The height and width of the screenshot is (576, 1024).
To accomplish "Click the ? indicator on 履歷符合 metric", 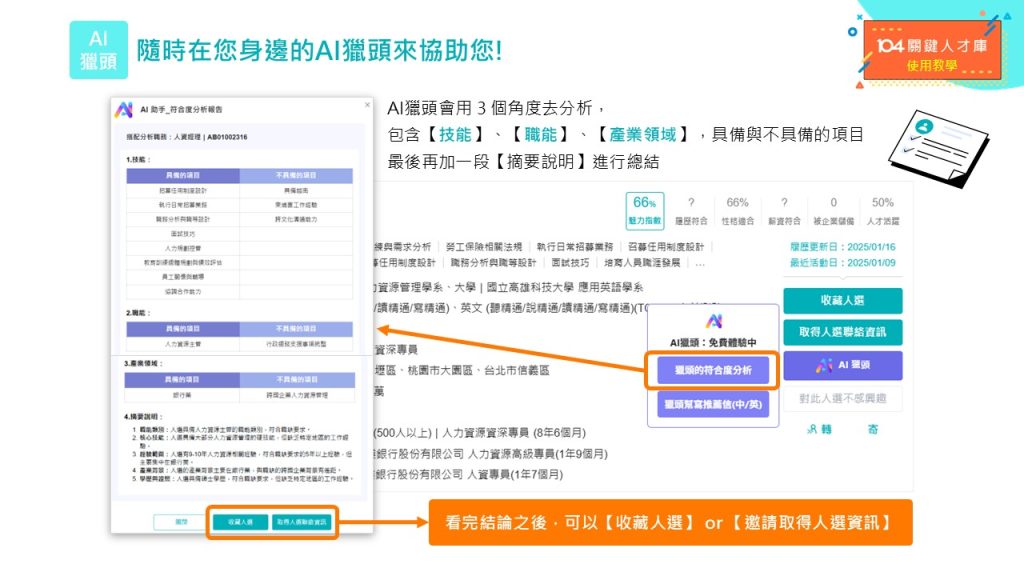I will click(x=690, y=202).
